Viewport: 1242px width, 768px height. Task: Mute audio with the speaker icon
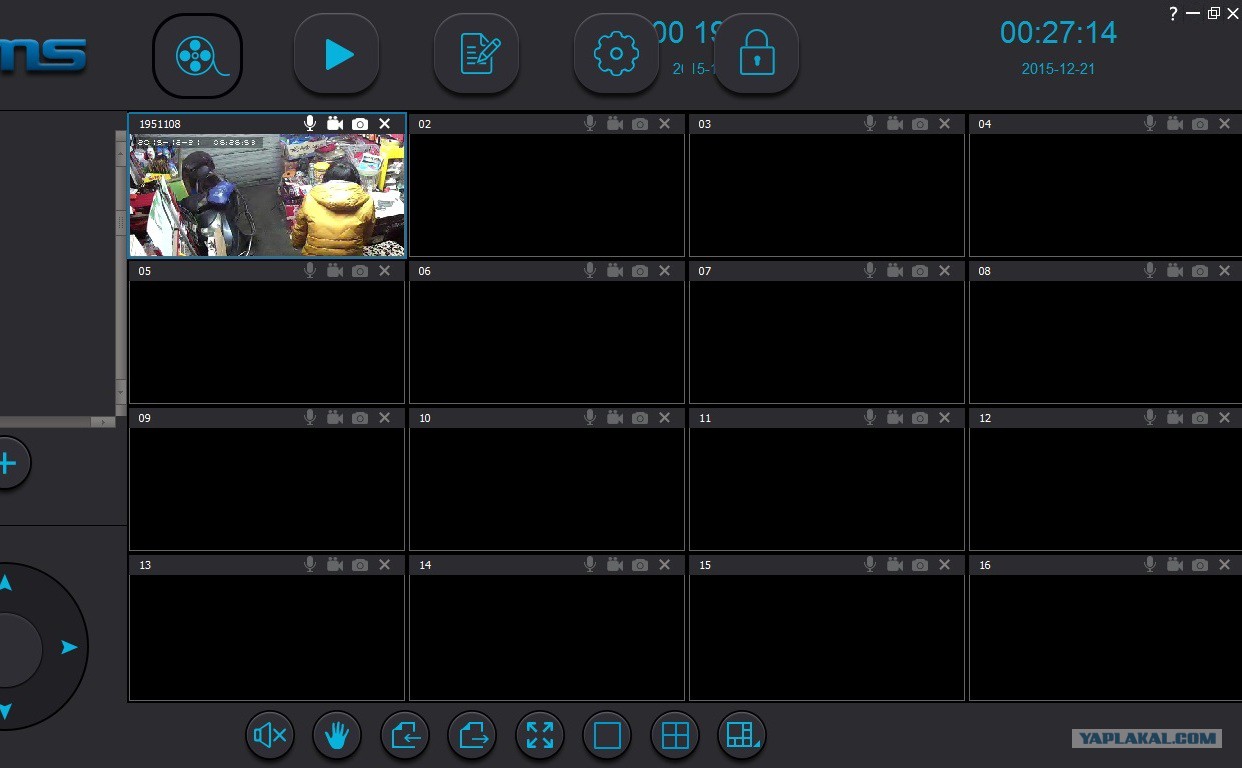pos(270,736)
